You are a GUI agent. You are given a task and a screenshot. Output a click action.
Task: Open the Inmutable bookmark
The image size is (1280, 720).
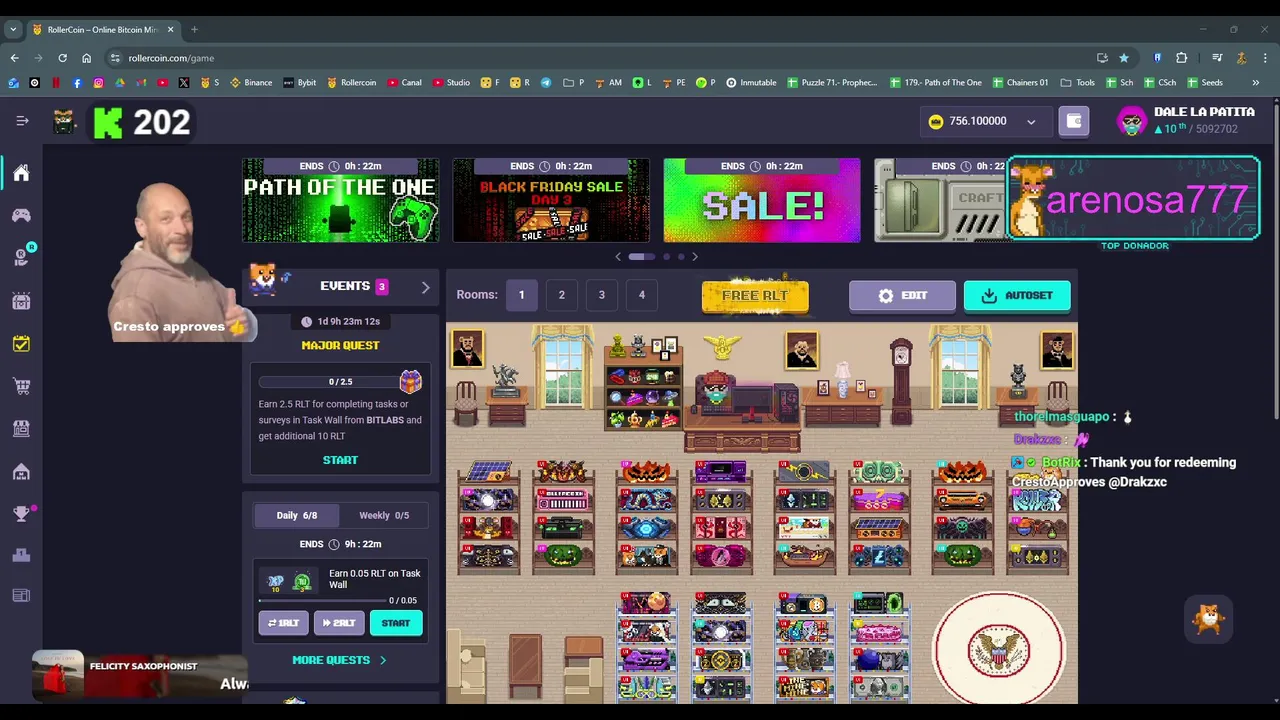pos(751,83)
